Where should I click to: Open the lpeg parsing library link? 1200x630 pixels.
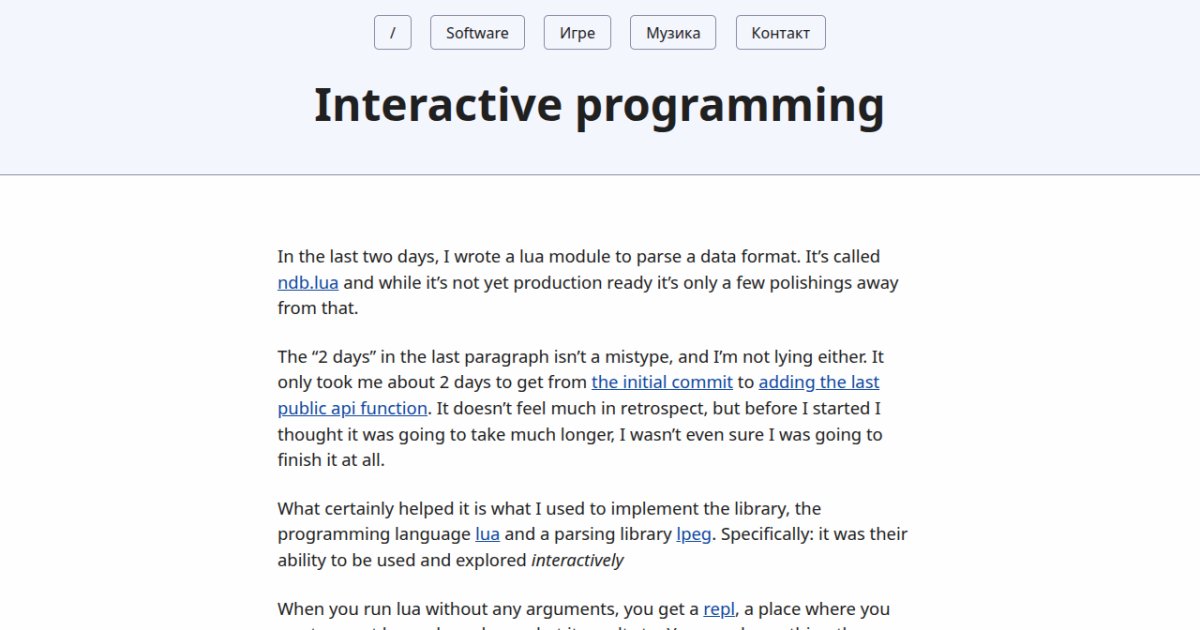pos(694,534)
